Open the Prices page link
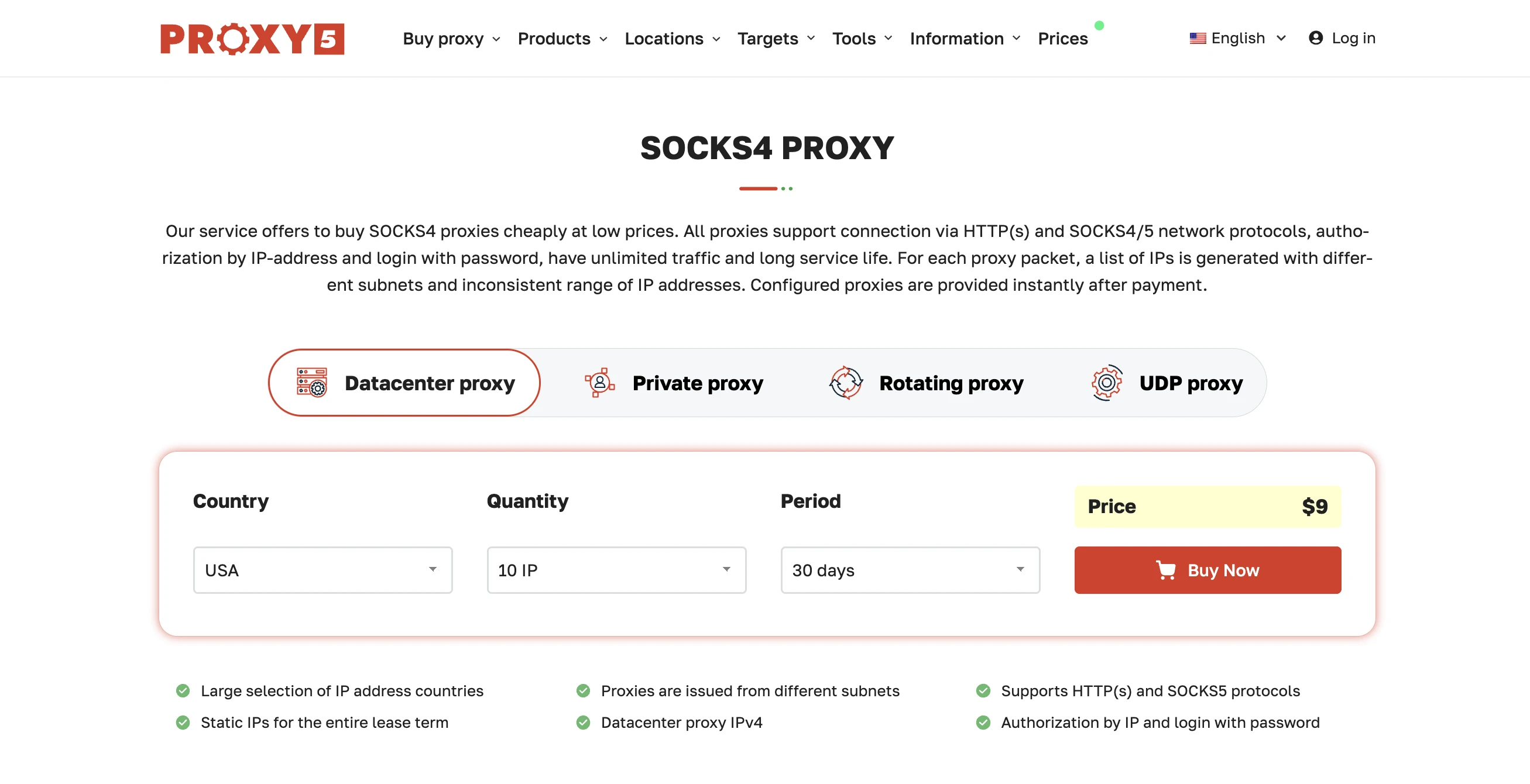The image size is (1530, 784). 1062,39
